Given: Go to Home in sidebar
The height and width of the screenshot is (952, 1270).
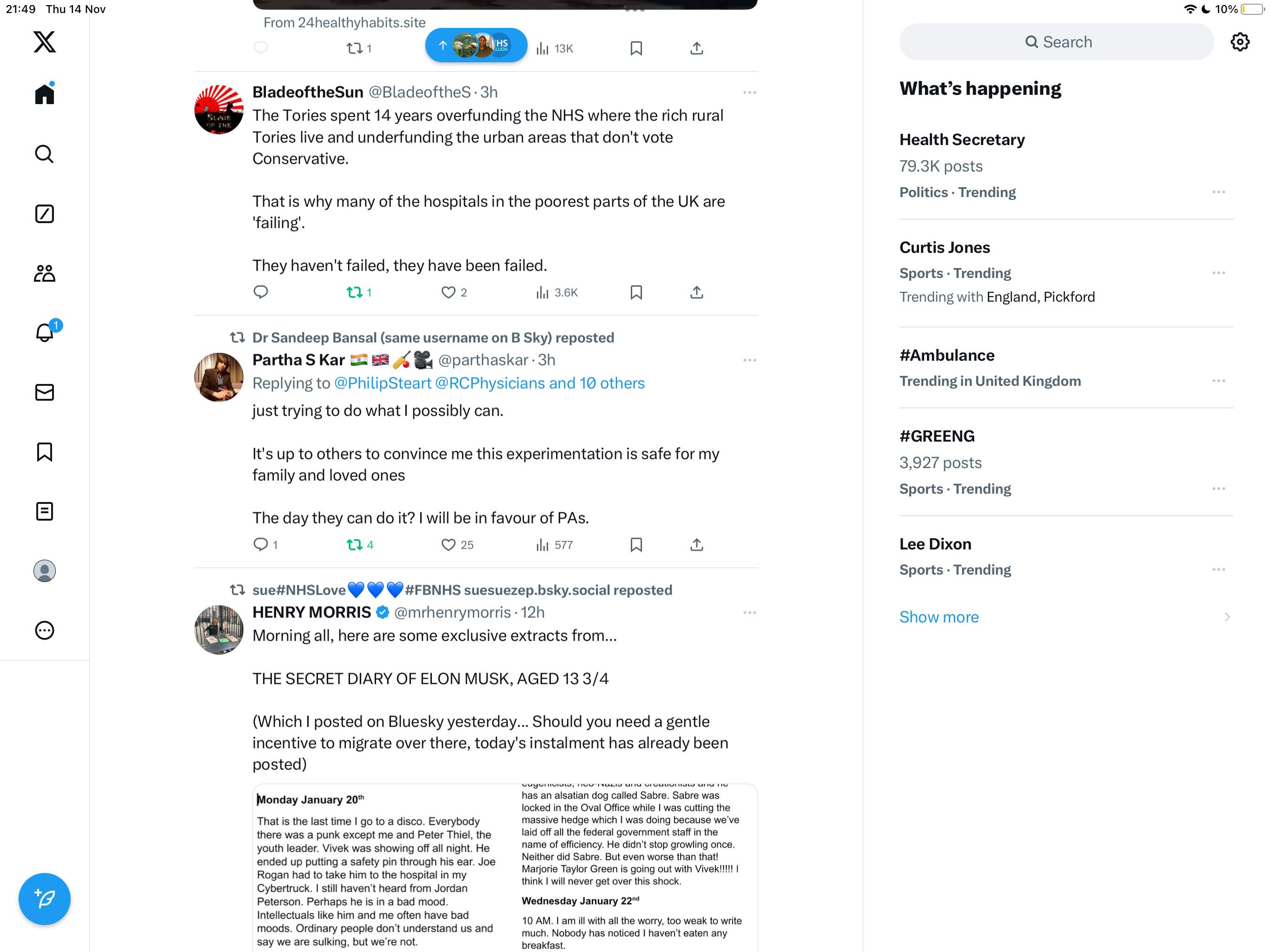Looking at the screenshot, I should 44,93.
